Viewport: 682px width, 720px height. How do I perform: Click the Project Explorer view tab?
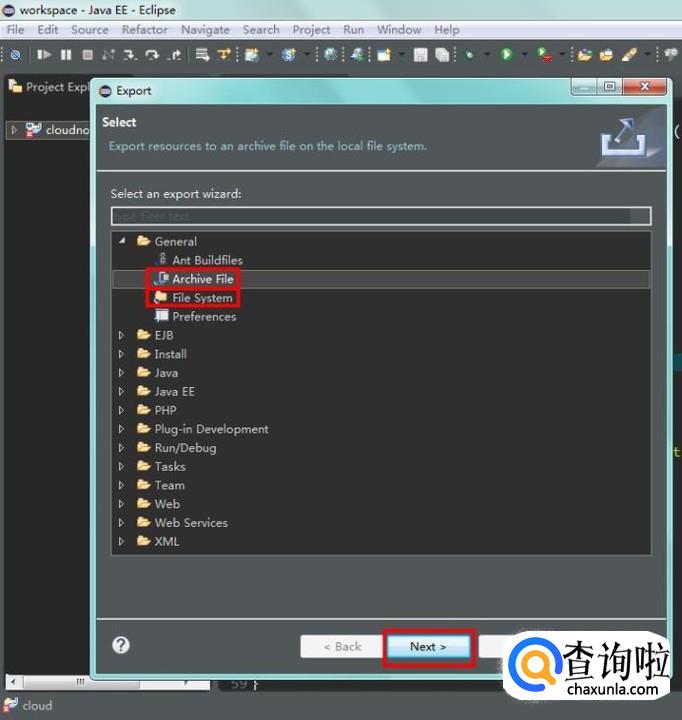(x=48, y=87)
